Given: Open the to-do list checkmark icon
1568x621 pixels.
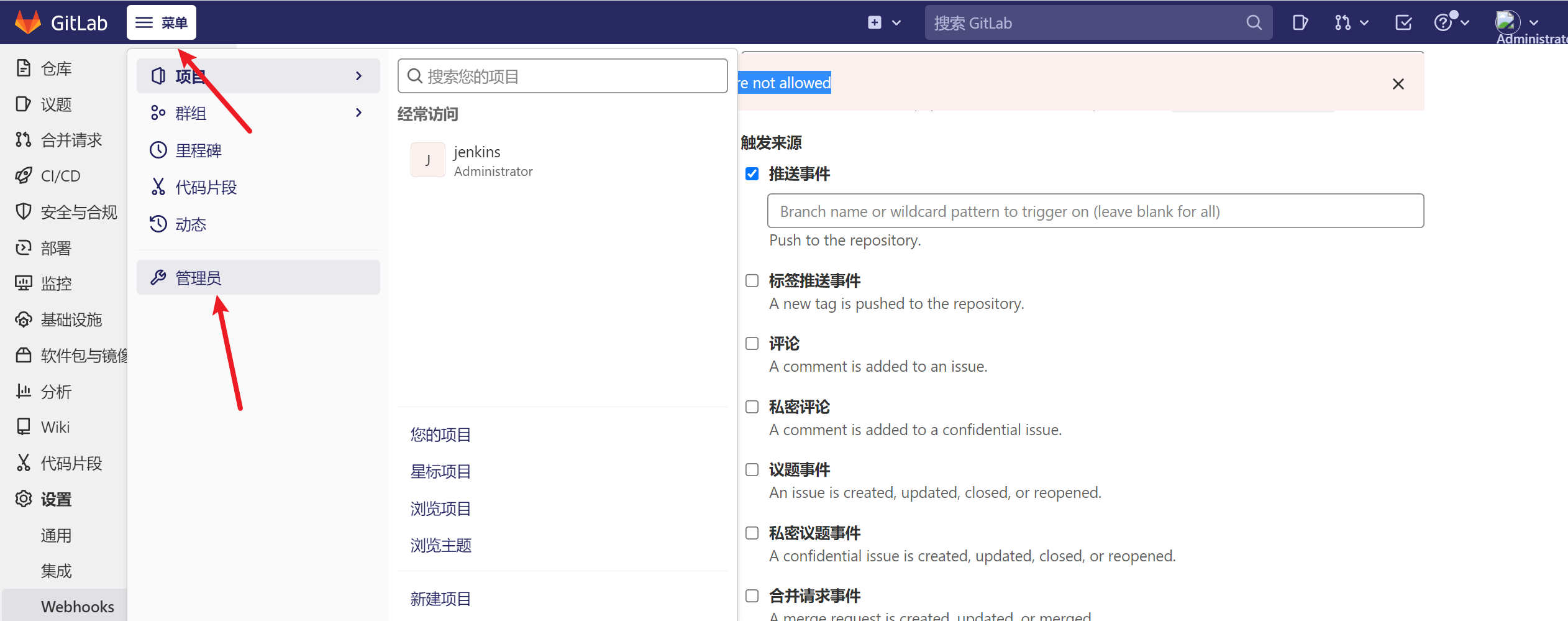Looking at the screenshot, I should [x=1403, y=23].
